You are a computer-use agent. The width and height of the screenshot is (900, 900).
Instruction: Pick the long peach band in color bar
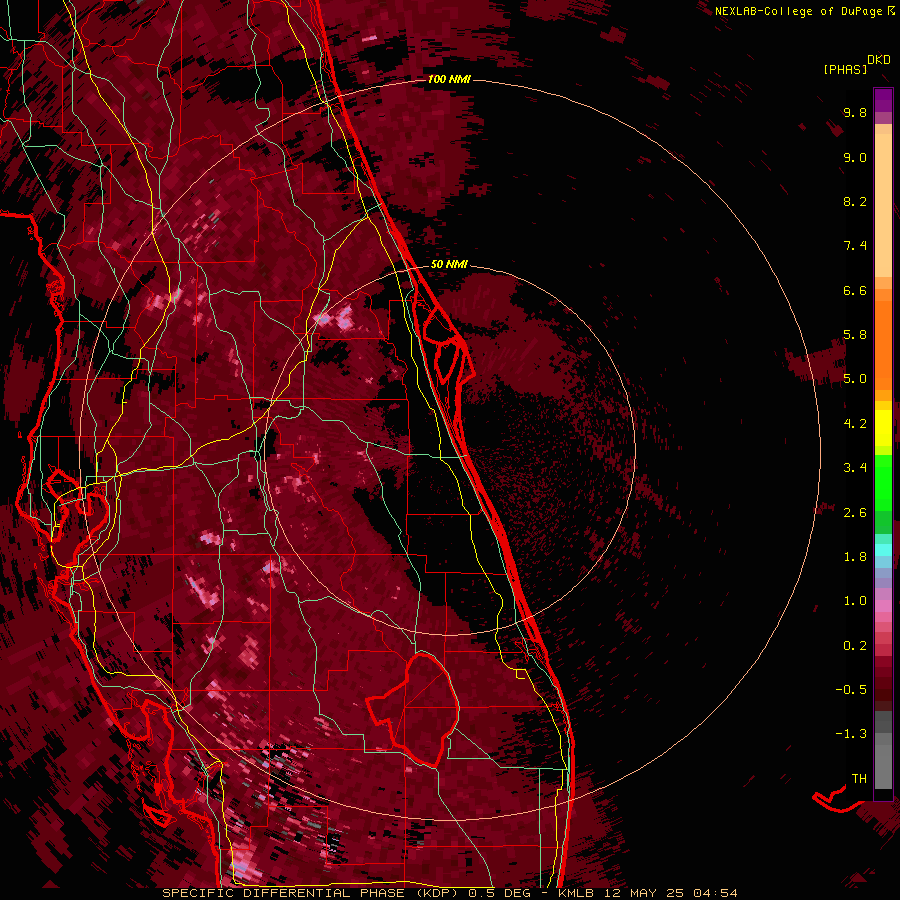pyautogui.click(x=883, y=205)
